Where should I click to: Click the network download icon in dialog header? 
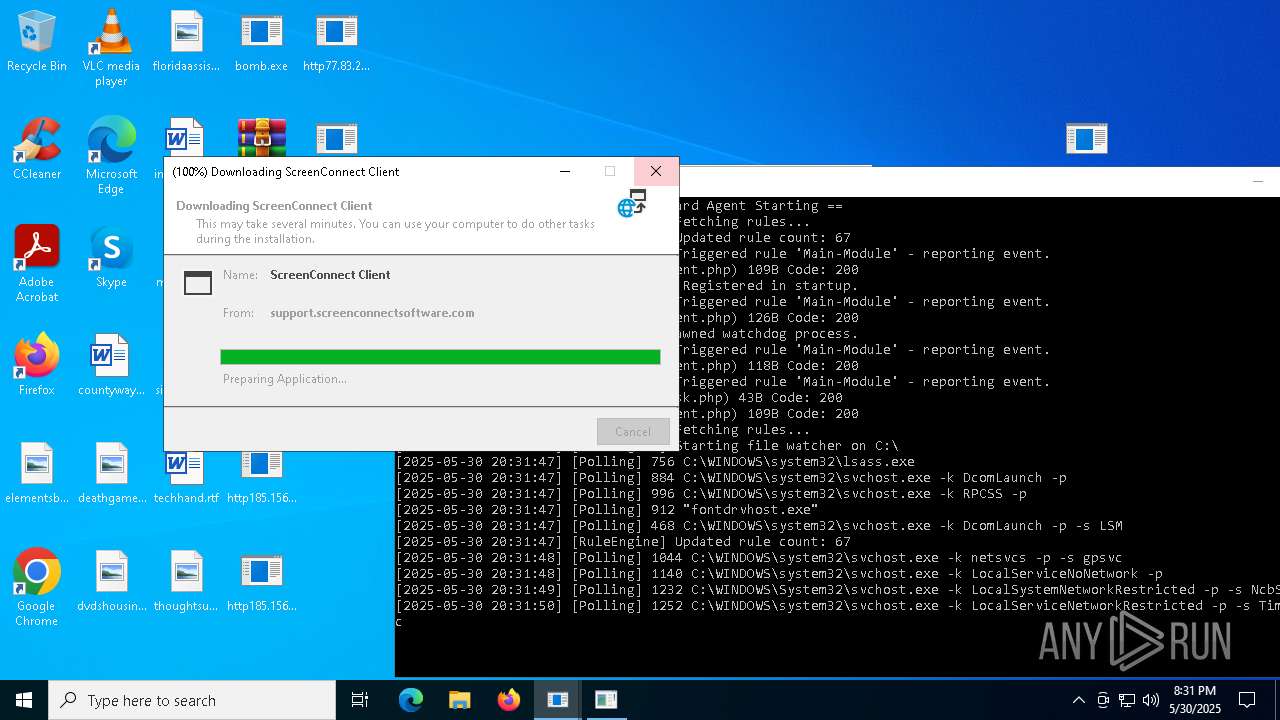tap(632, 203)
